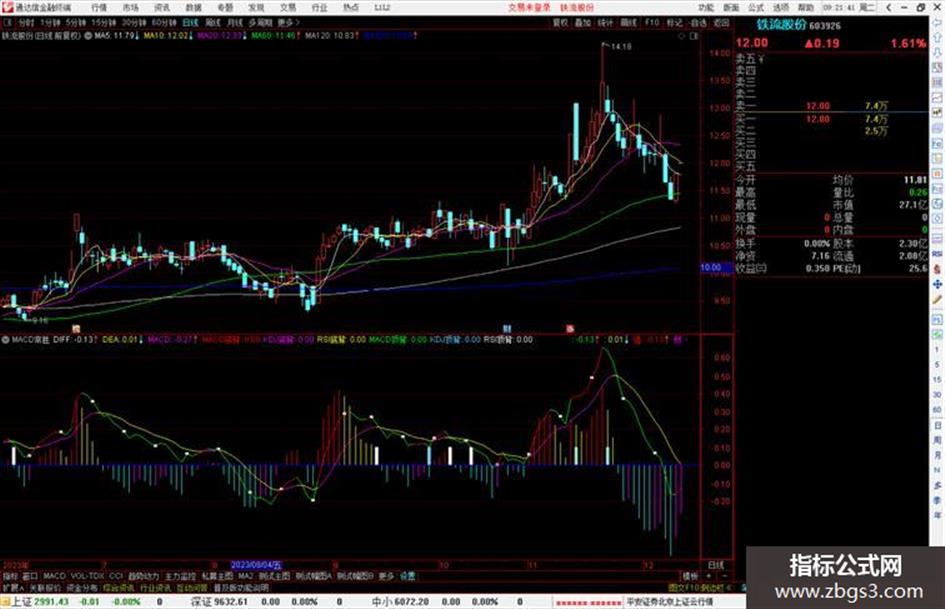Switch chart to 1分钟 period
The width and height of the screenshot is (945, 609).
[50, 23]
